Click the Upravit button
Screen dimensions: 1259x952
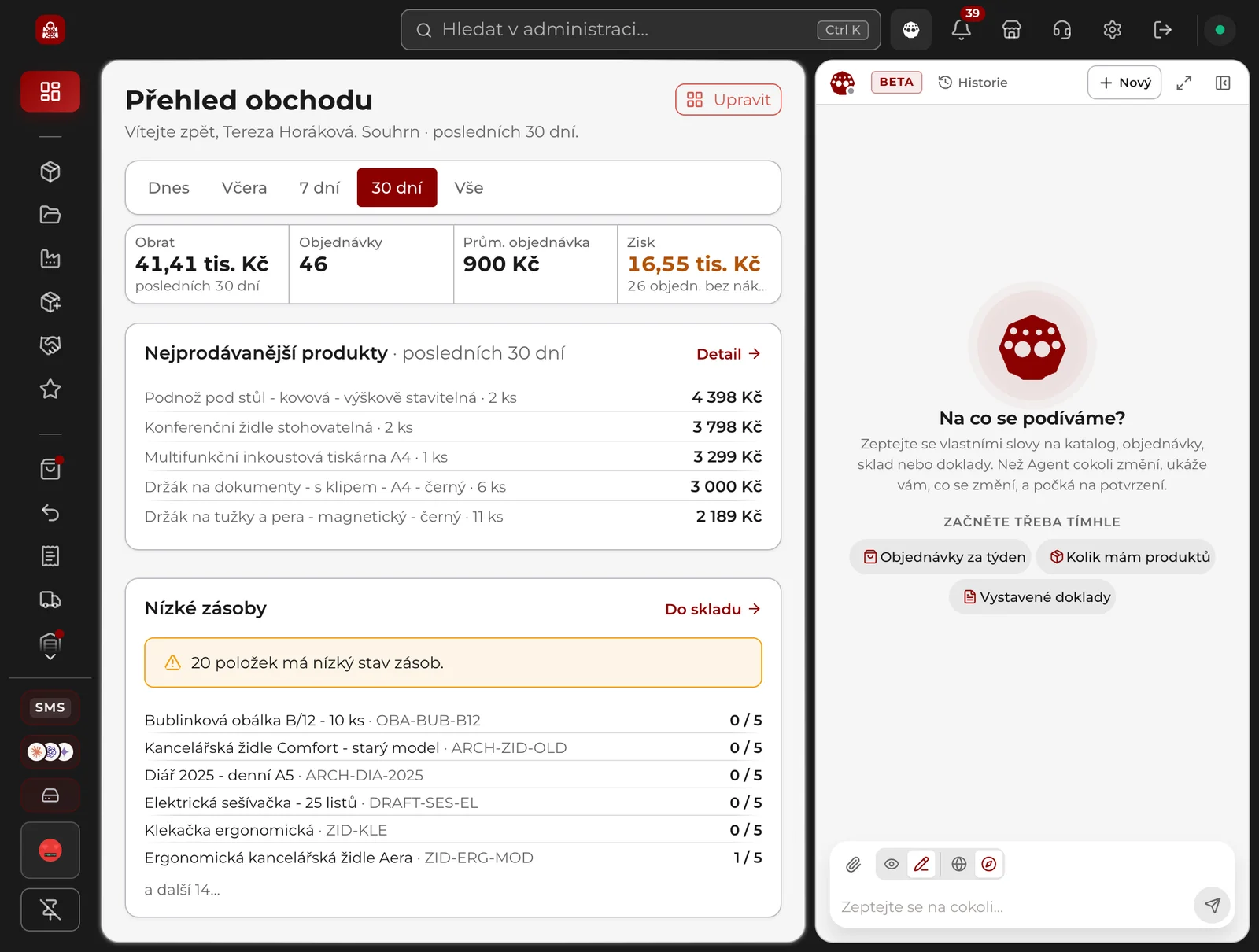[x=729, y=100]
